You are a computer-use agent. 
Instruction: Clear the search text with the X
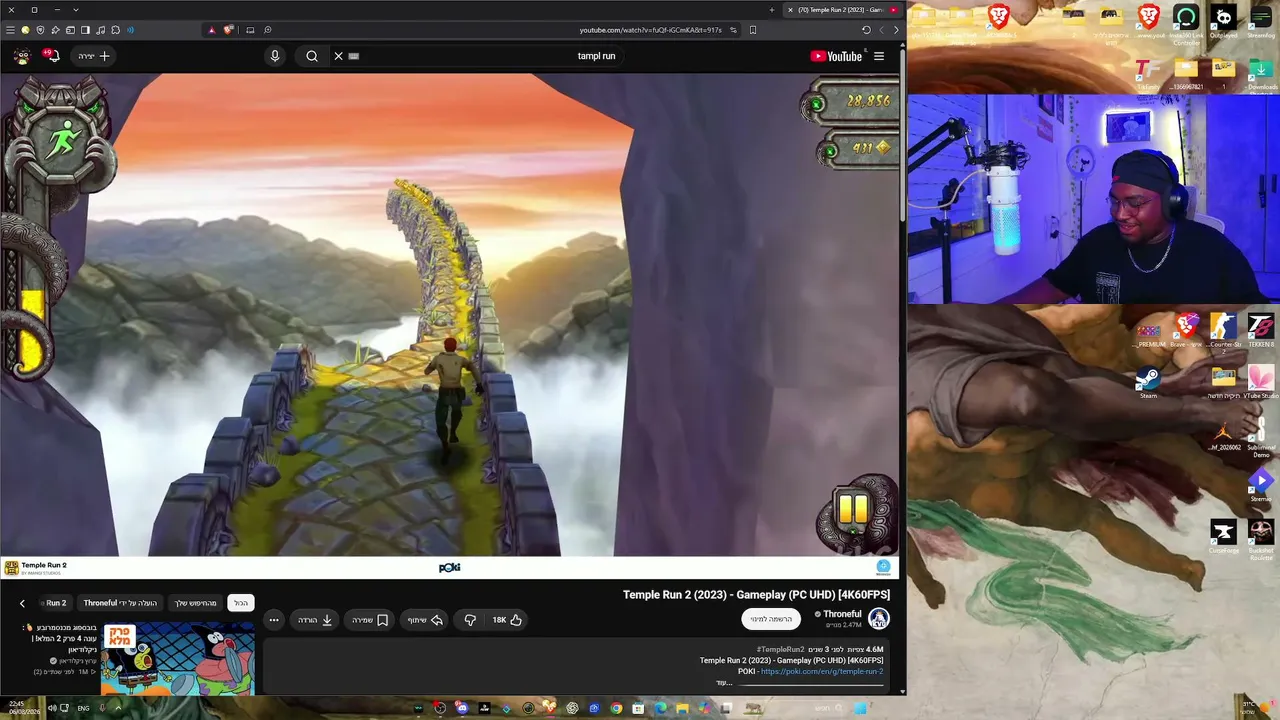[x=338, y=56]
